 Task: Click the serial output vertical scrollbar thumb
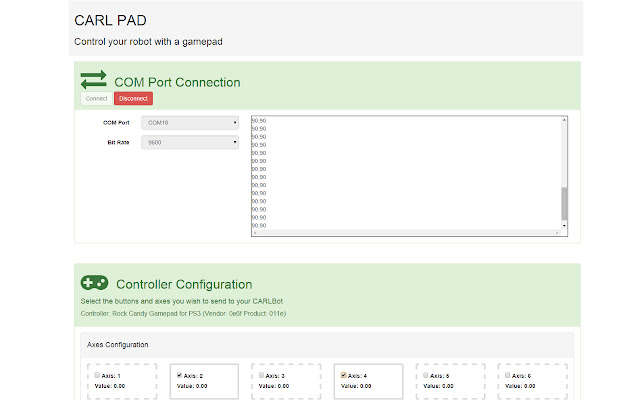tap(564, 203)
